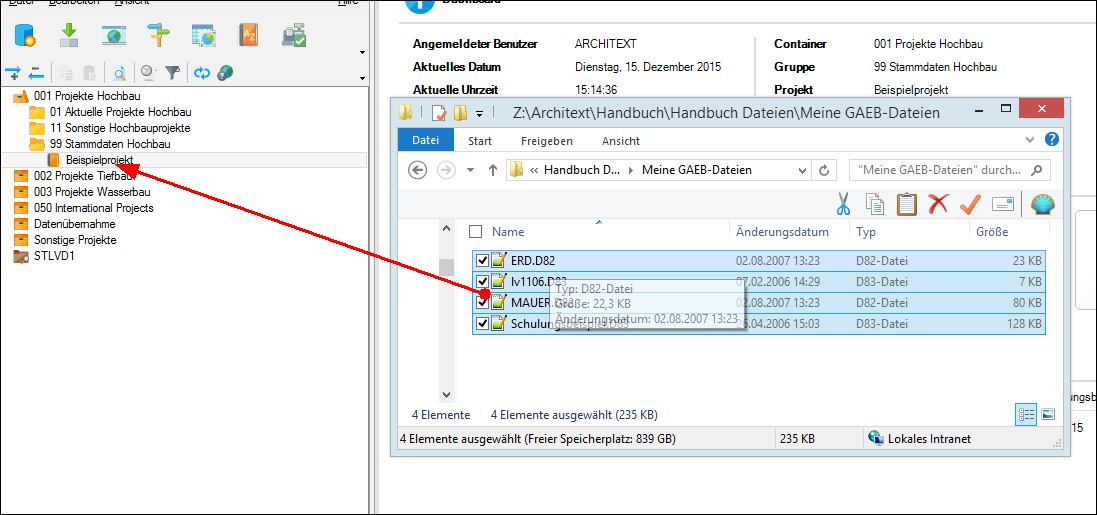The width and height of the screenshot is (1097, 515).
Task: Switch to large thumbnails view in Explorer
Action: 1047,414
